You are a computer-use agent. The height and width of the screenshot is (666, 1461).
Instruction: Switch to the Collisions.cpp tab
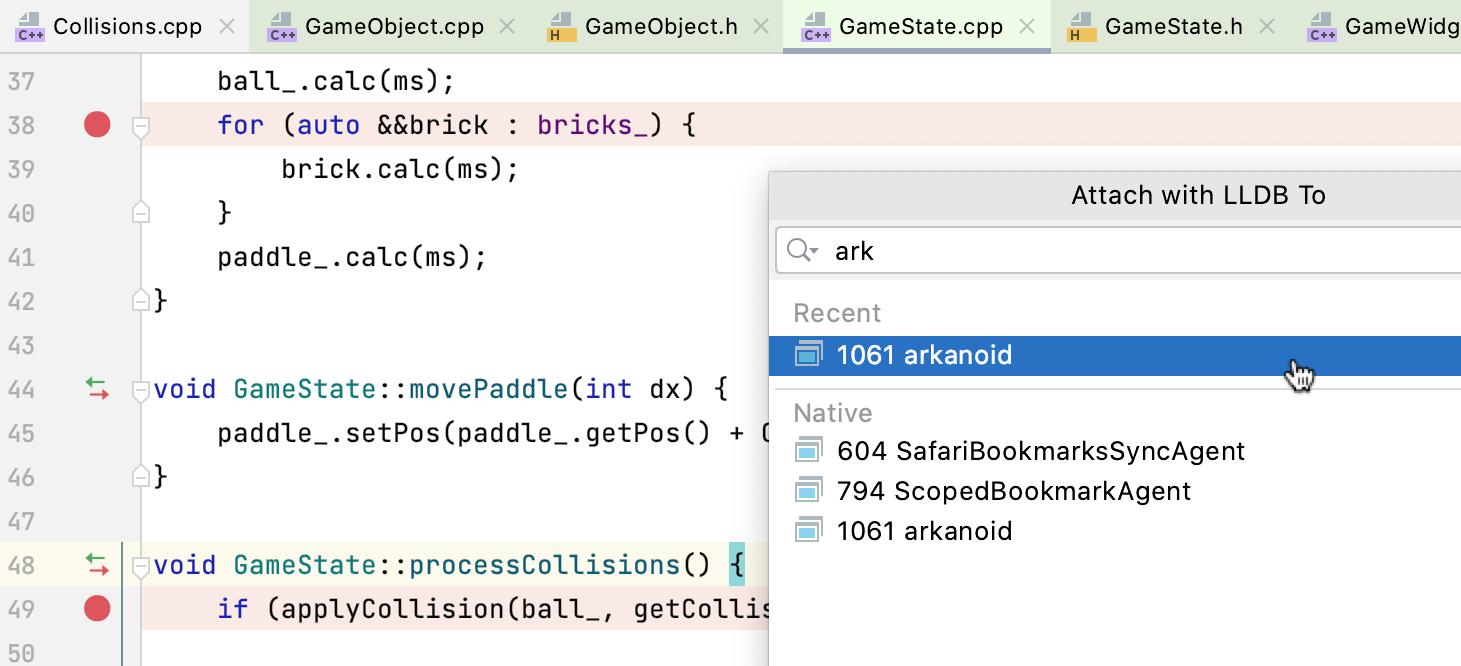pos(127,27)
